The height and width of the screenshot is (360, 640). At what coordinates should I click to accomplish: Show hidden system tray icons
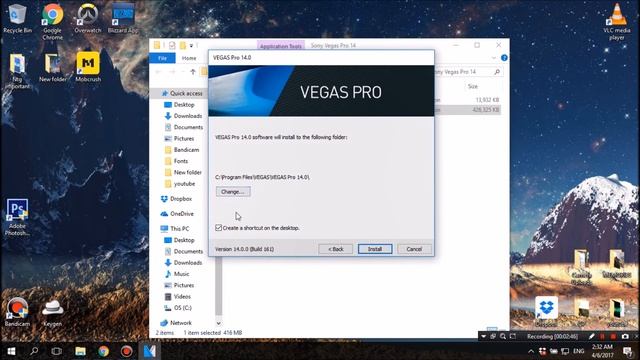pyautogui.click(x=531, y=351)
